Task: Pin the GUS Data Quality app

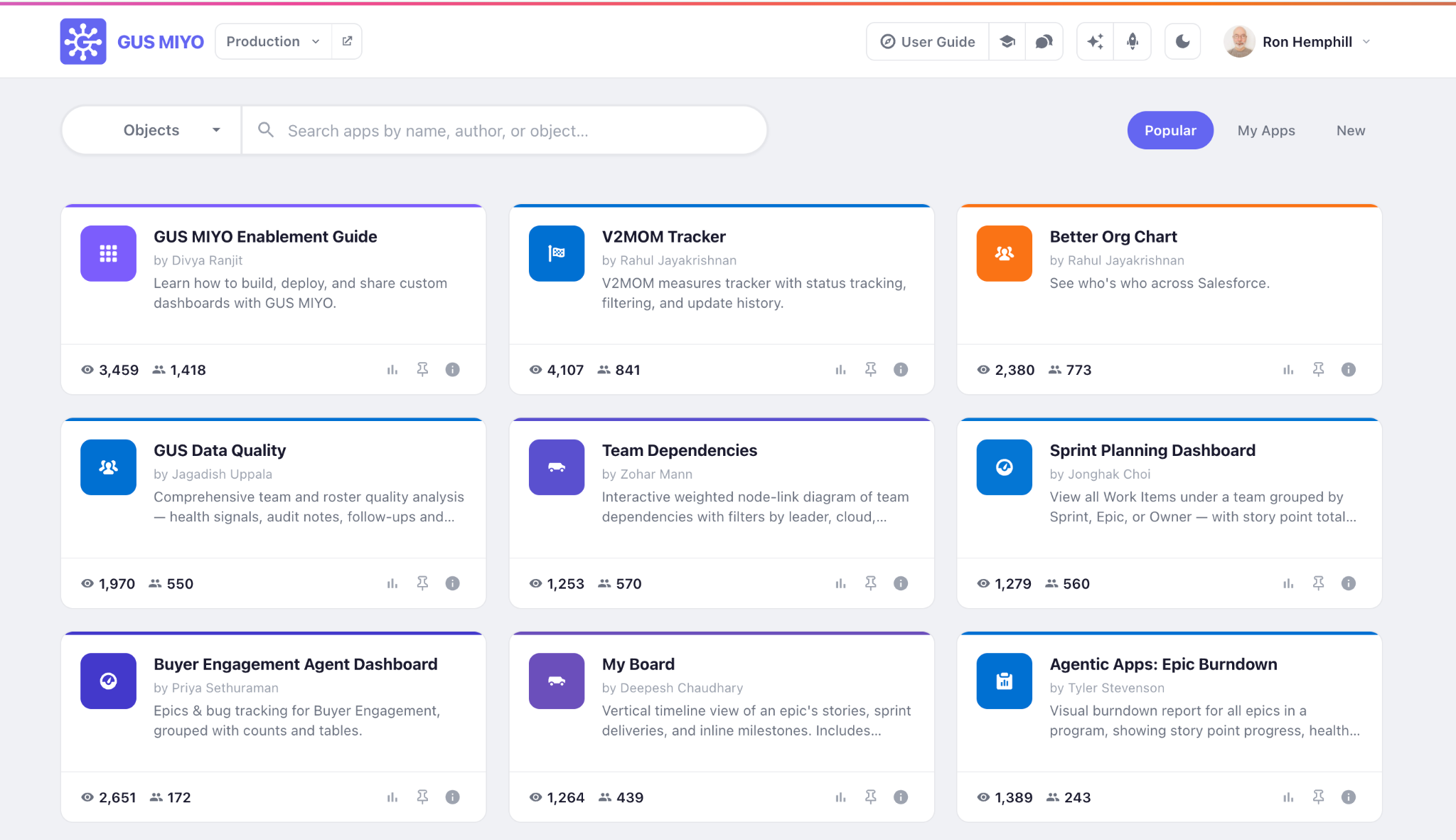Action: coord(422,583)
